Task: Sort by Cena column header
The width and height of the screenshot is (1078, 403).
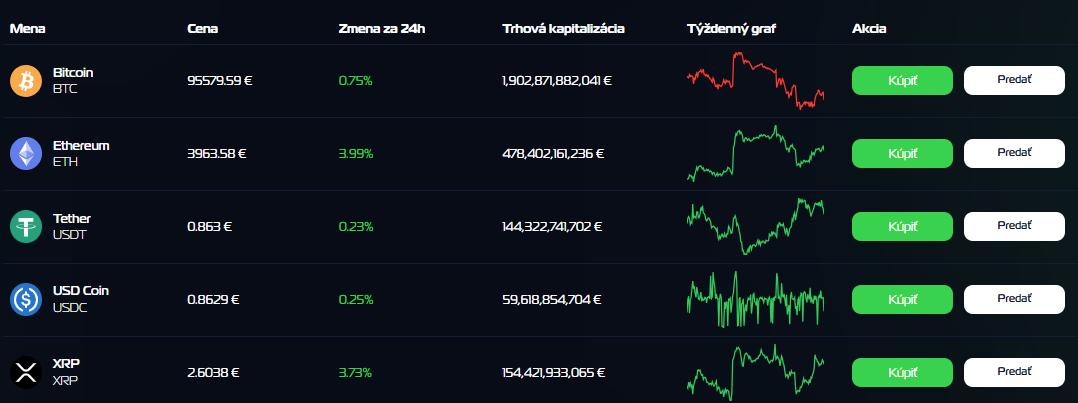Action: (x=203, y=28)
